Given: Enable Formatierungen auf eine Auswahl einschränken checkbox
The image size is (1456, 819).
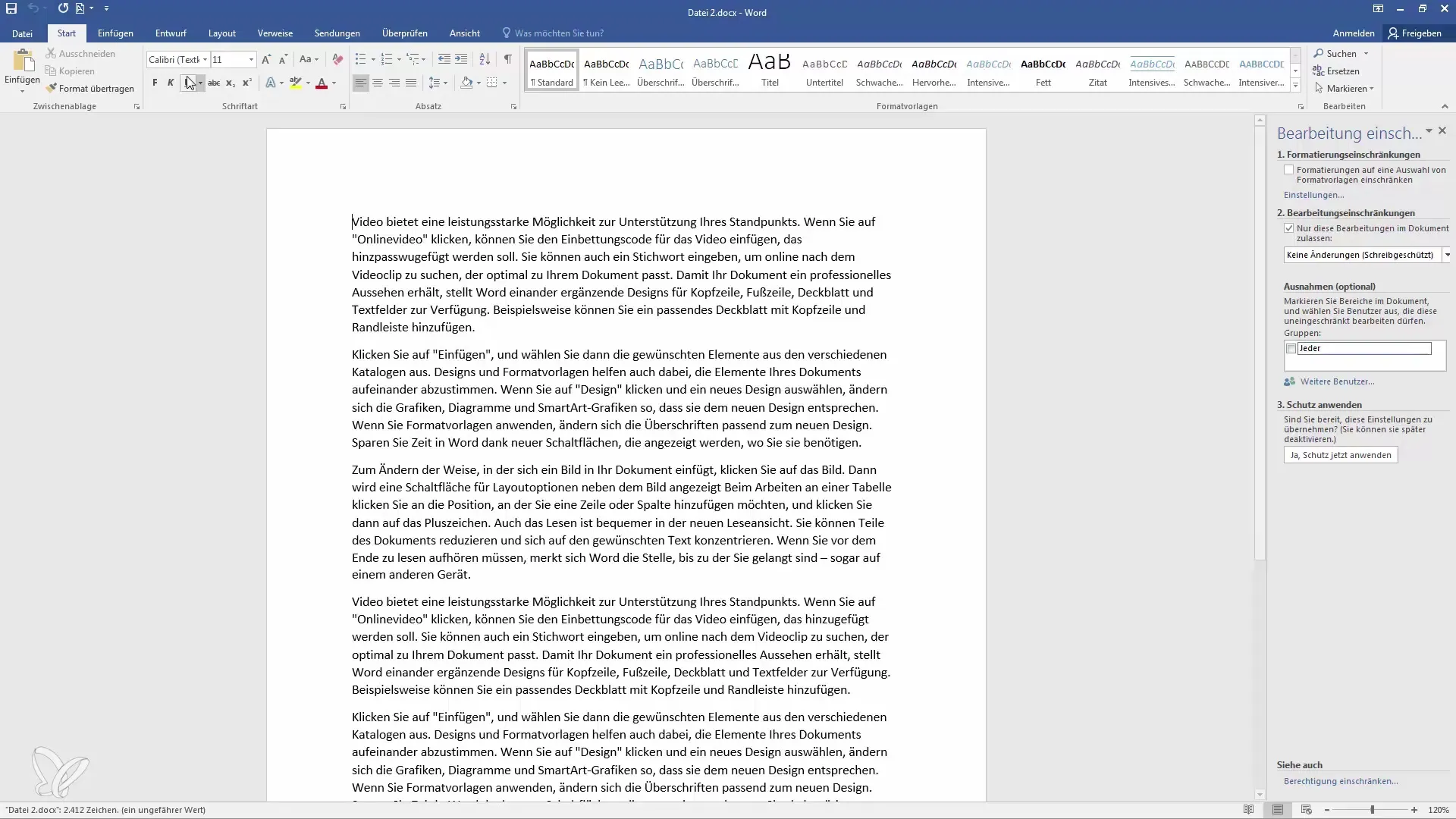Looking at the screenshot, I should point(1288,170).
